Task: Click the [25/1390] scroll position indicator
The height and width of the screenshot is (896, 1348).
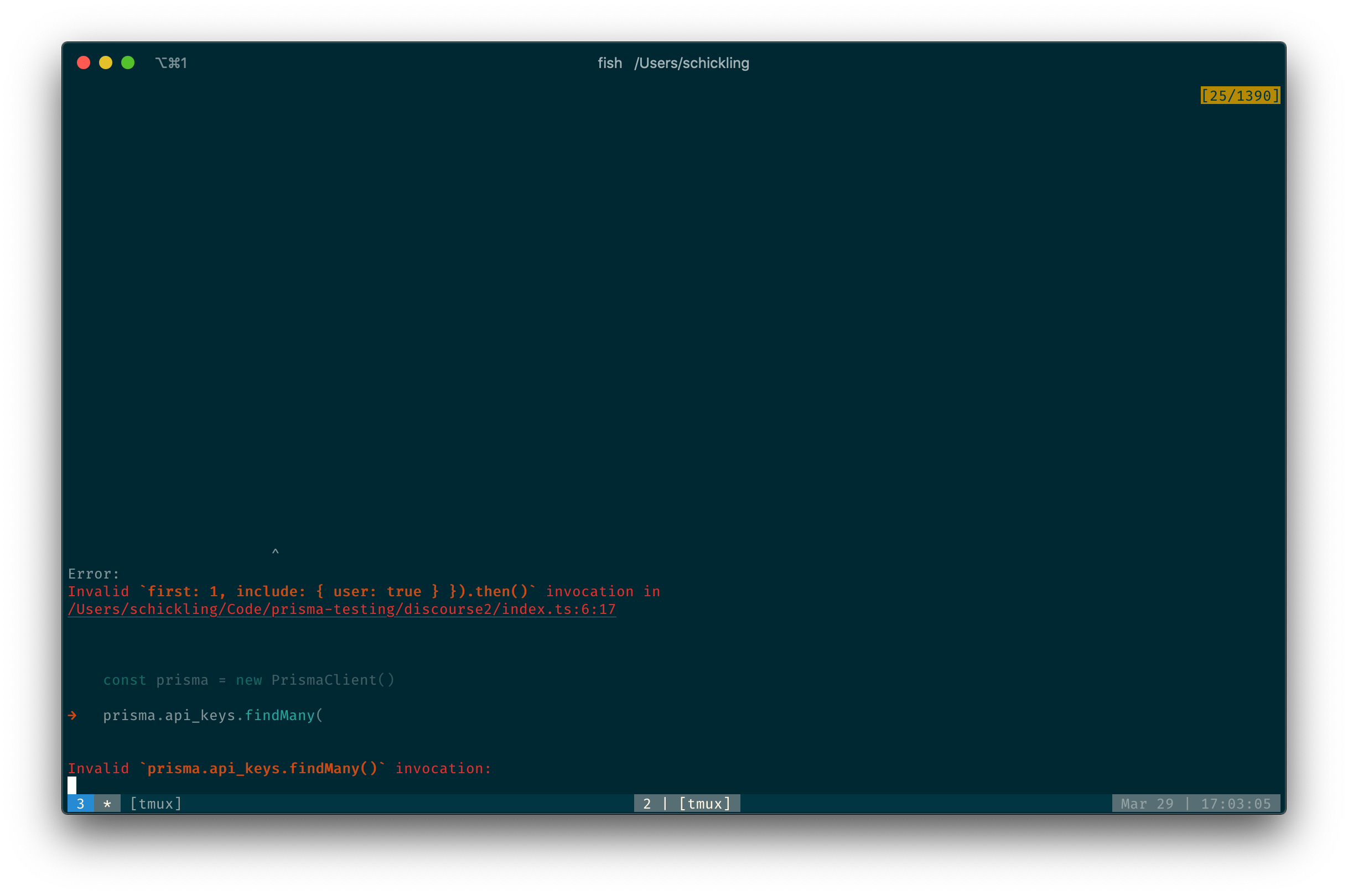Action: click(x=1240, y=96)
